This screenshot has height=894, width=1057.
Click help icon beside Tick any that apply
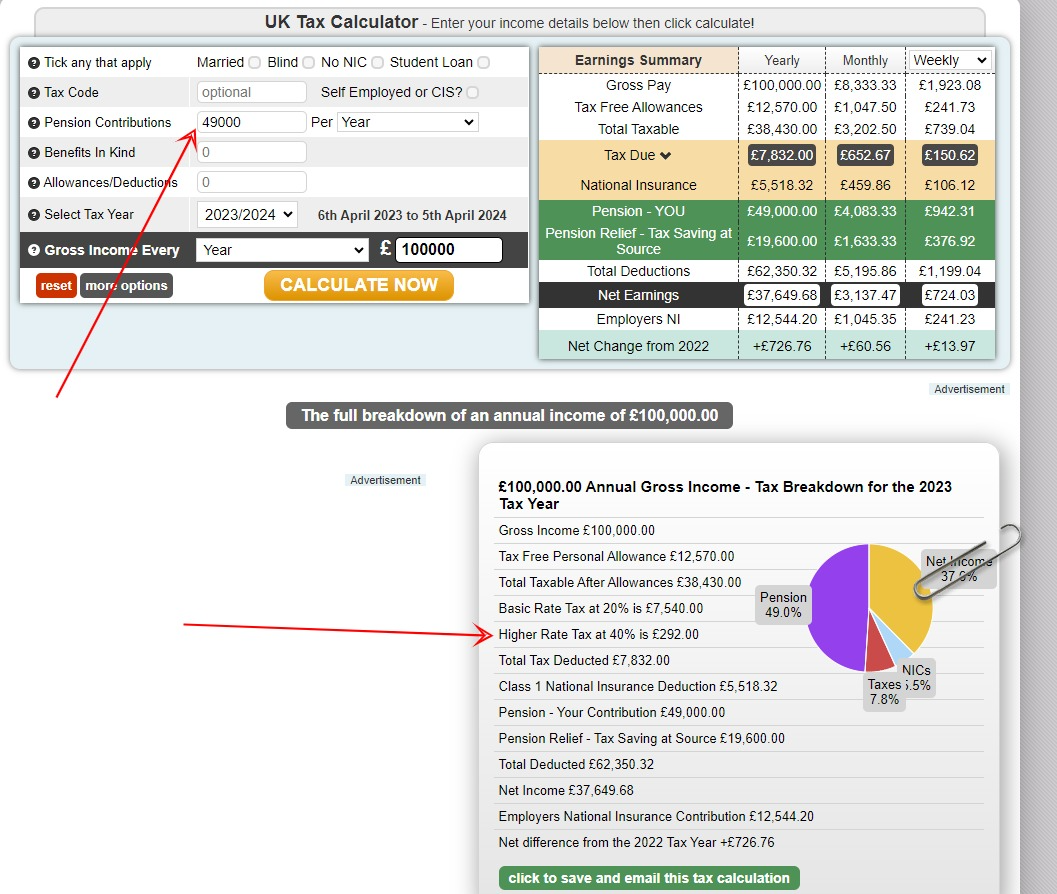coord(34,63)
